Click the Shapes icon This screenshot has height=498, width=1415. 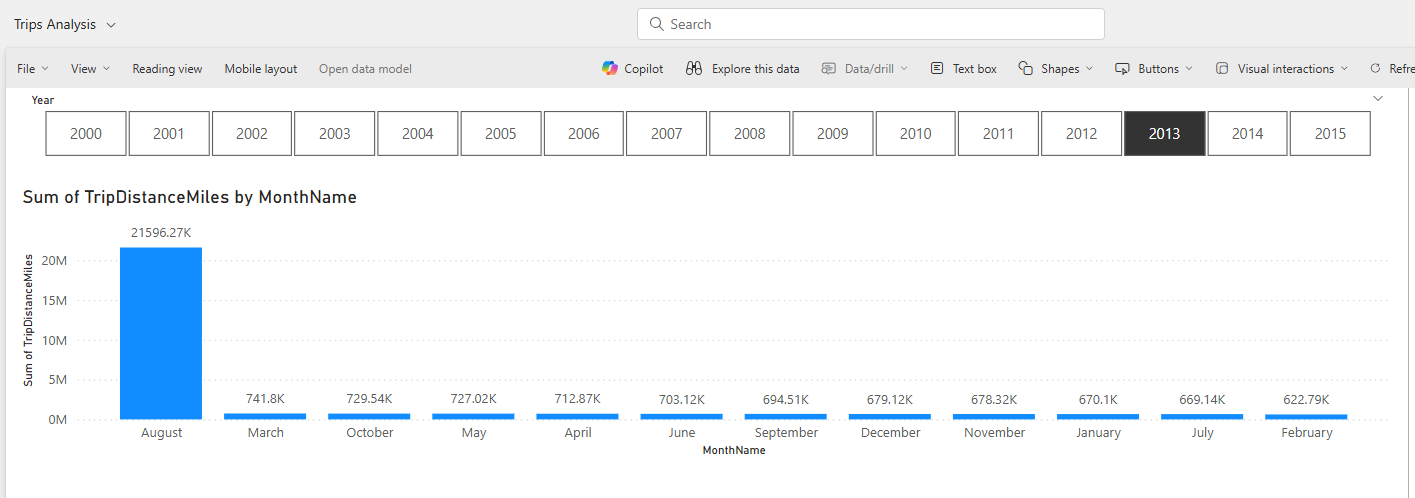pos(1026,69)
